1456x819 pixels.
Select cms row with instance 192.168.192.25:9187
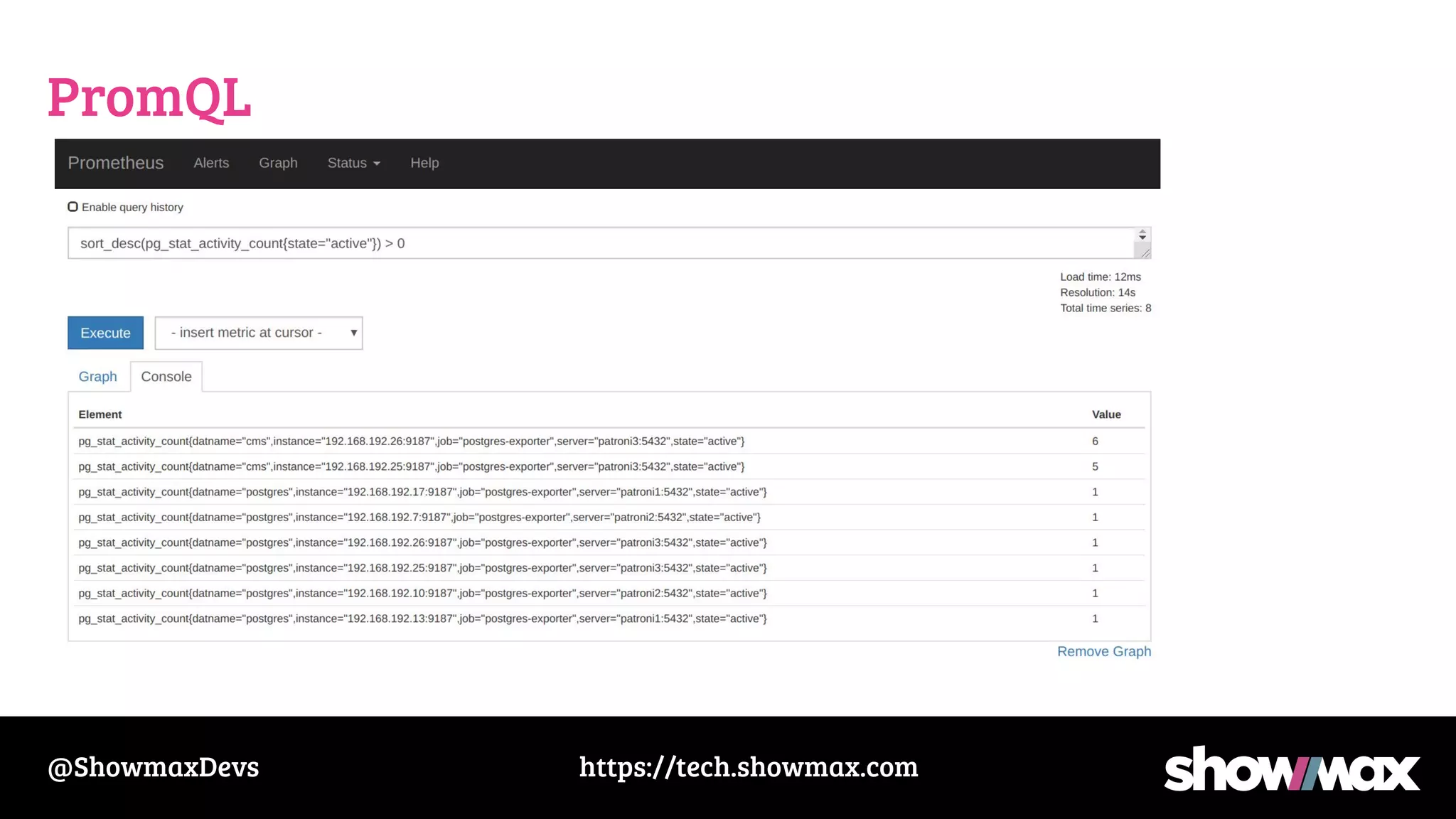pyautogui.click(x=609, y=466)
